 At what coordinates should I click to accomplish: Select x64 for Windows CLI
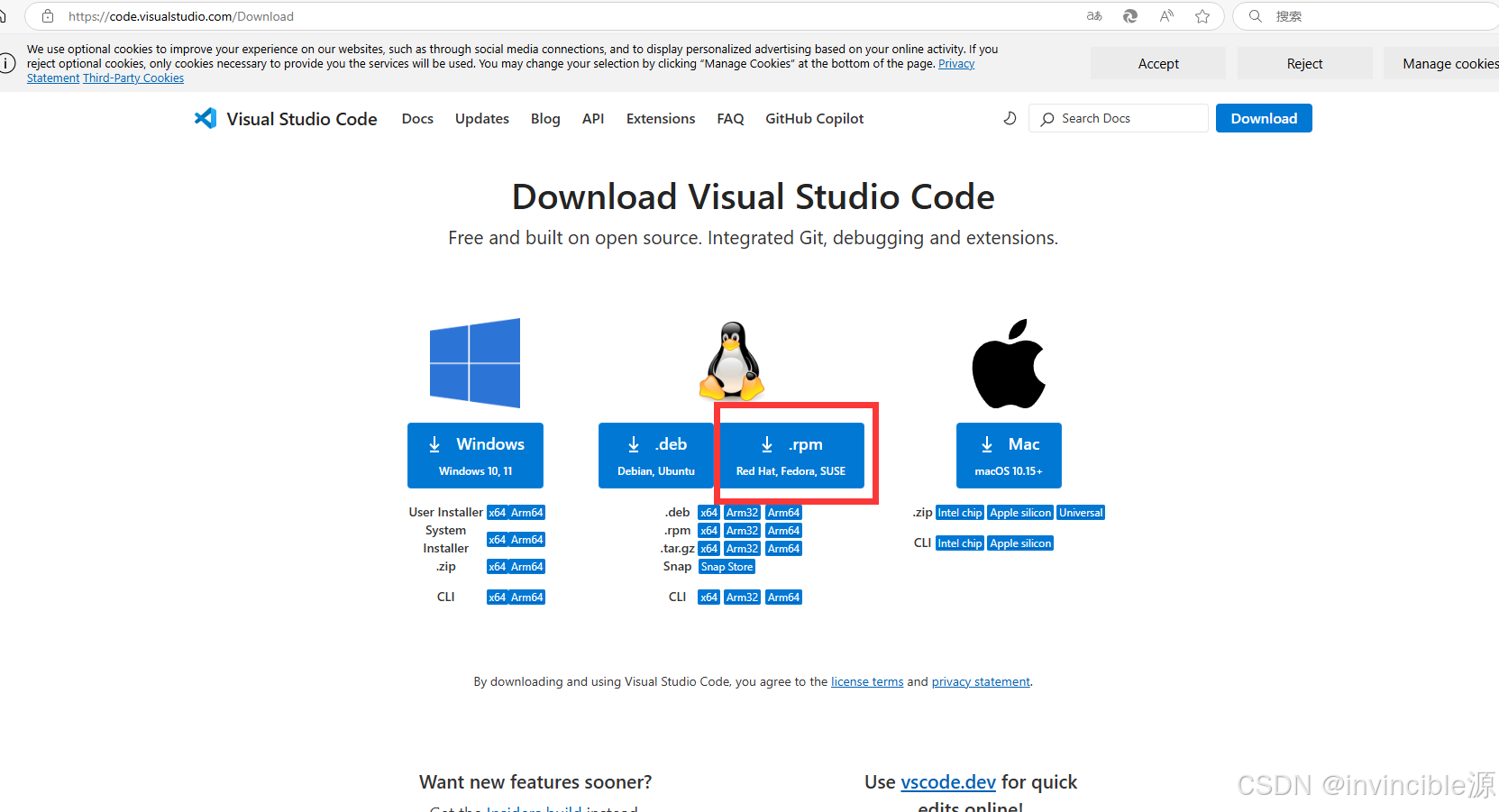tap(497, 598)
